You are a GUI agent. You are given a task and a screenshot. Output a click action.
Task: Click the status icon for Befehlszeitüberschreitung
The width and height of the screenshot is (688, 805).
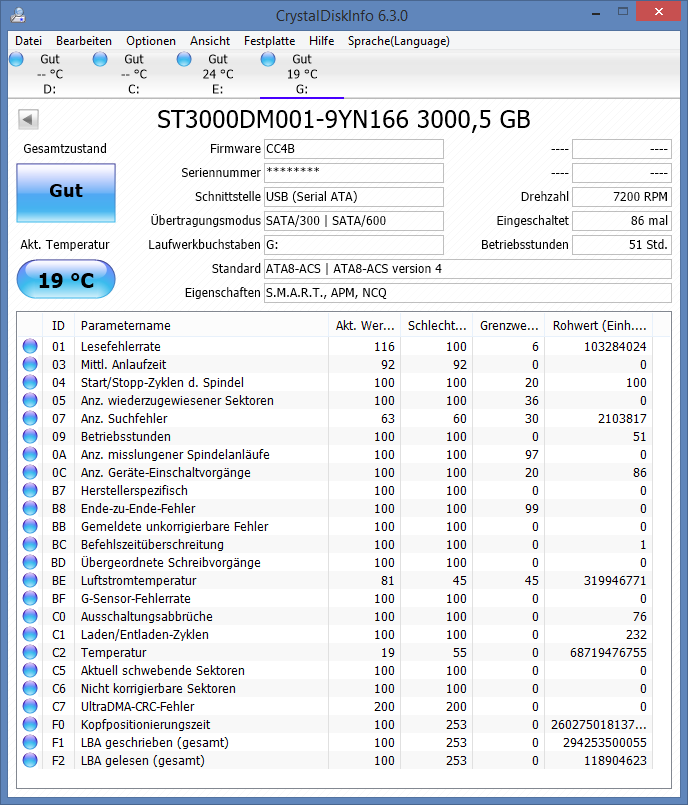tap(30, 544)
